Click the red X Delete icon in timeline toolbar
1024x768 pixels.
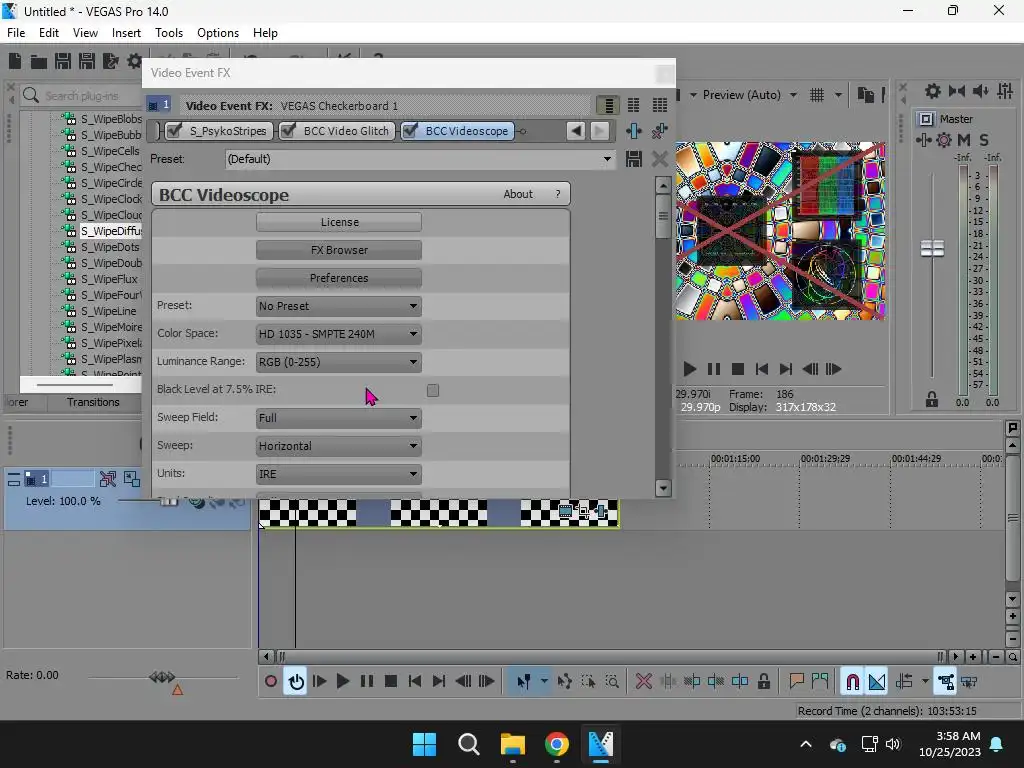[643, 681]
